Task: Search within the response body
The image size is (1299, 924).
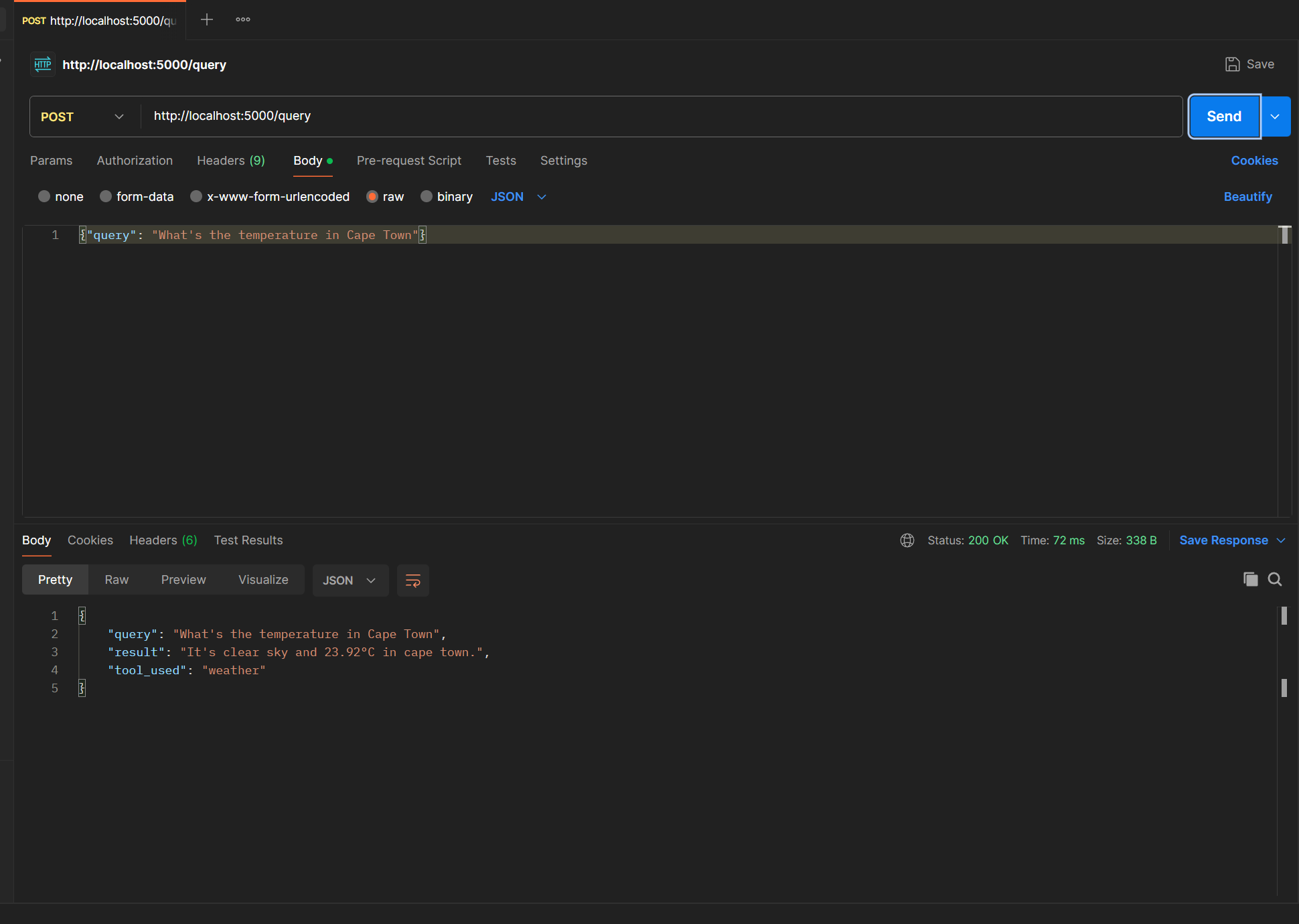Action: (x=1275, y=579)
